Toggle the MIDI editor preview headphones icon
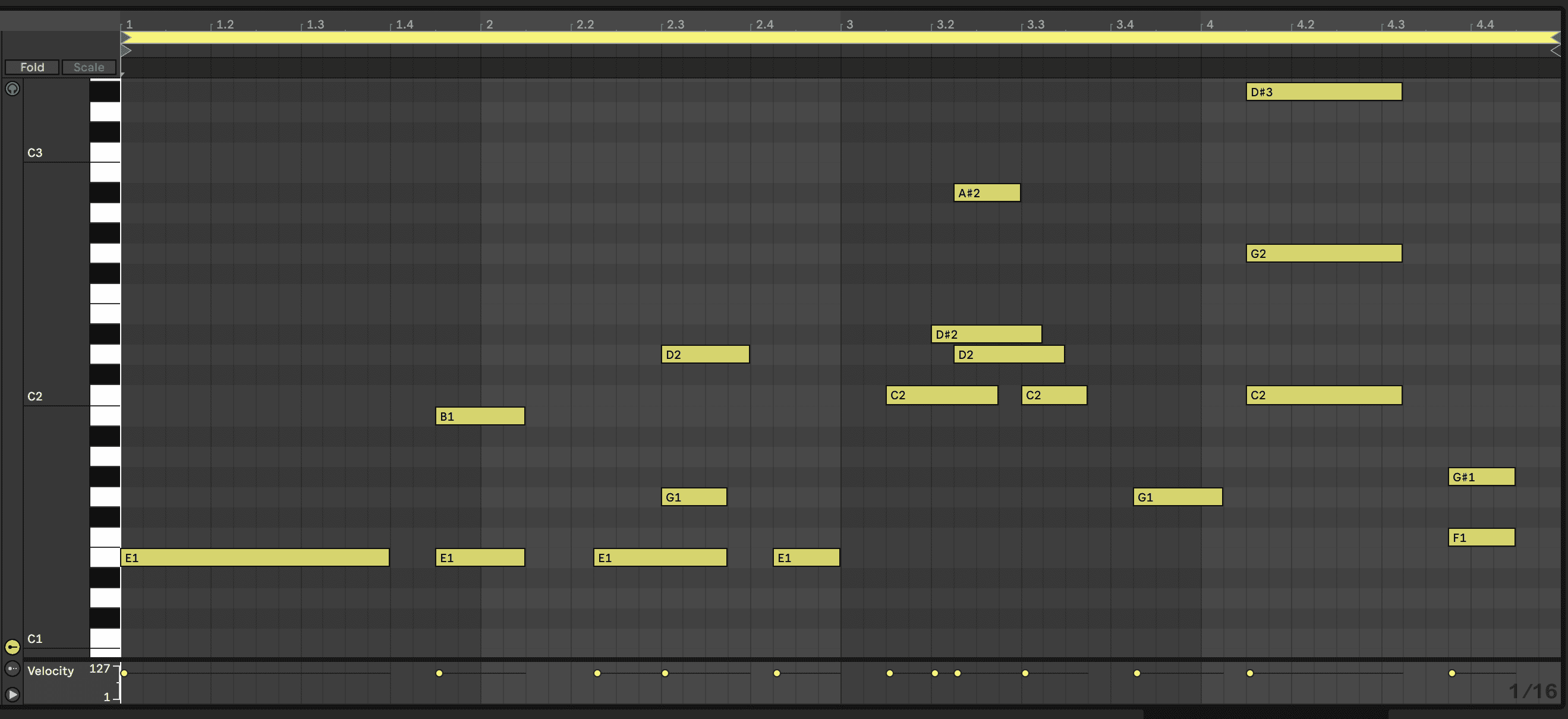The width and height of the screenshot is (1568, 719). [12, 89]
